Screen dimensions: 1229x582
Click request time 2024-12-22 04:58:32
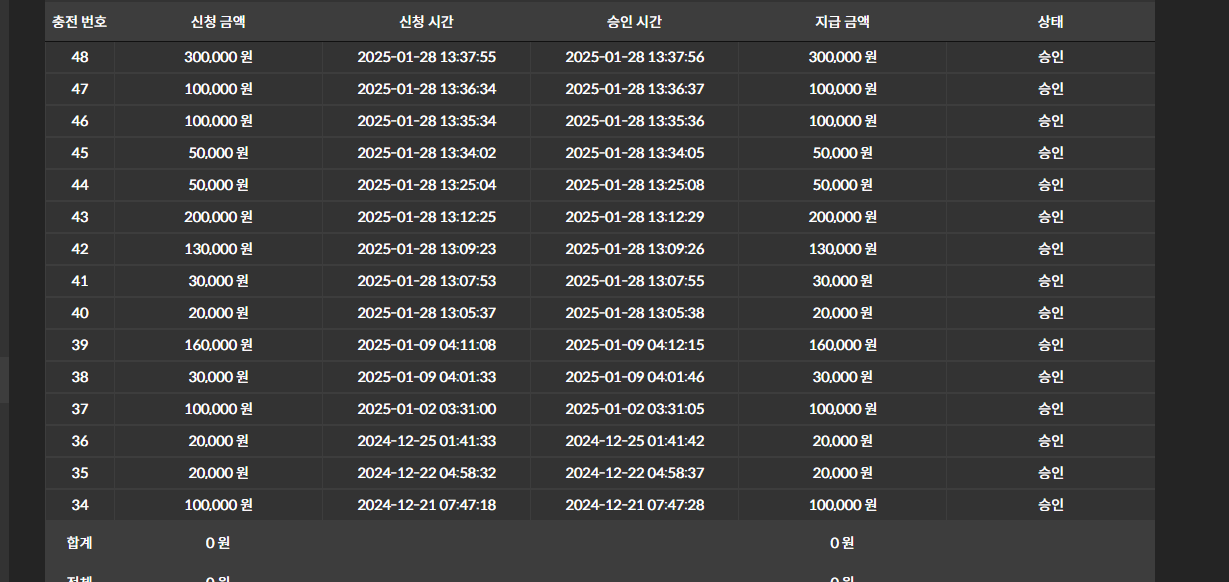(x=426, y=473)
